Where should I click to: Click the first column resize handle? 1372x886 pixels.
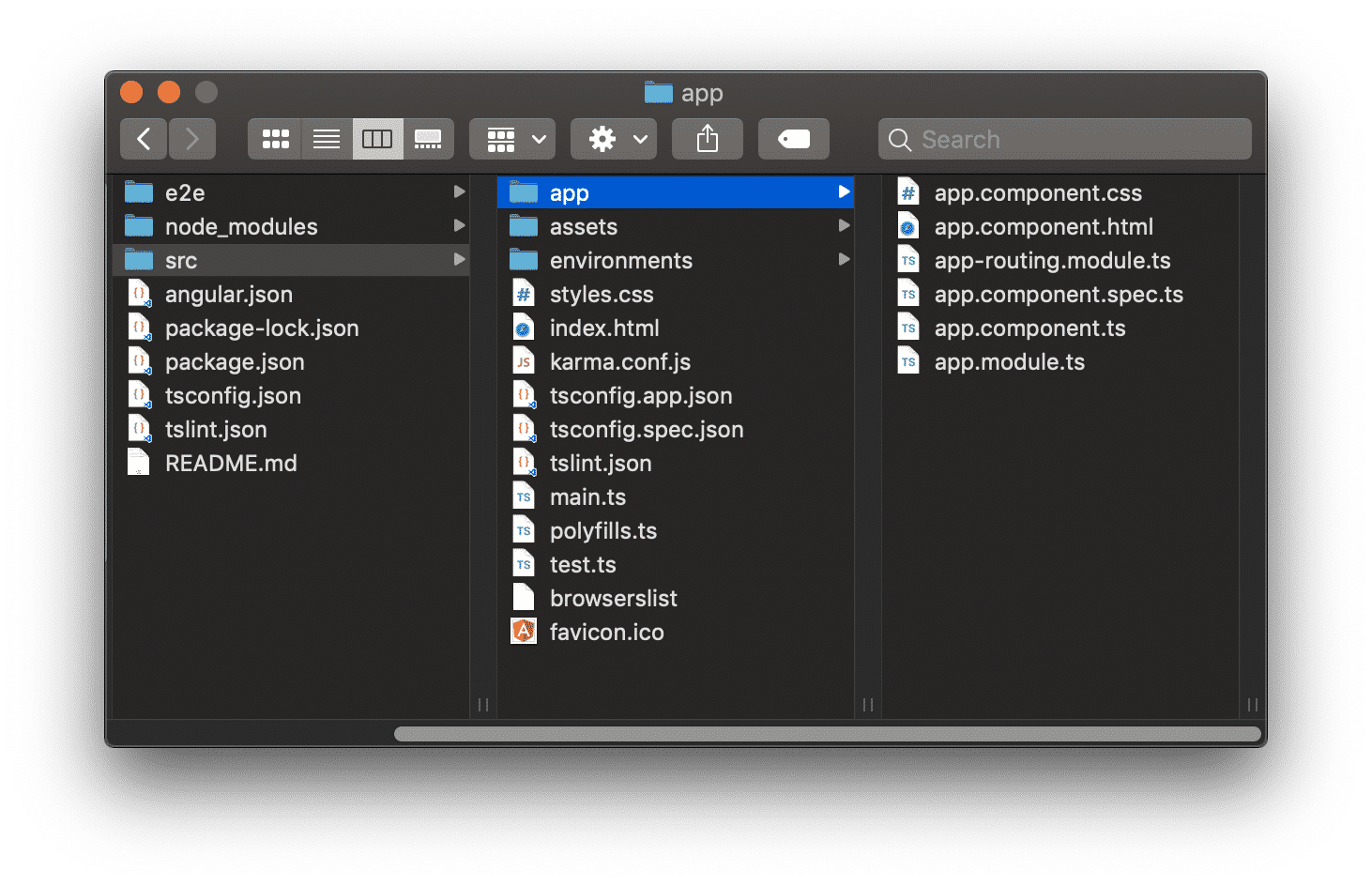coord(483,705)
